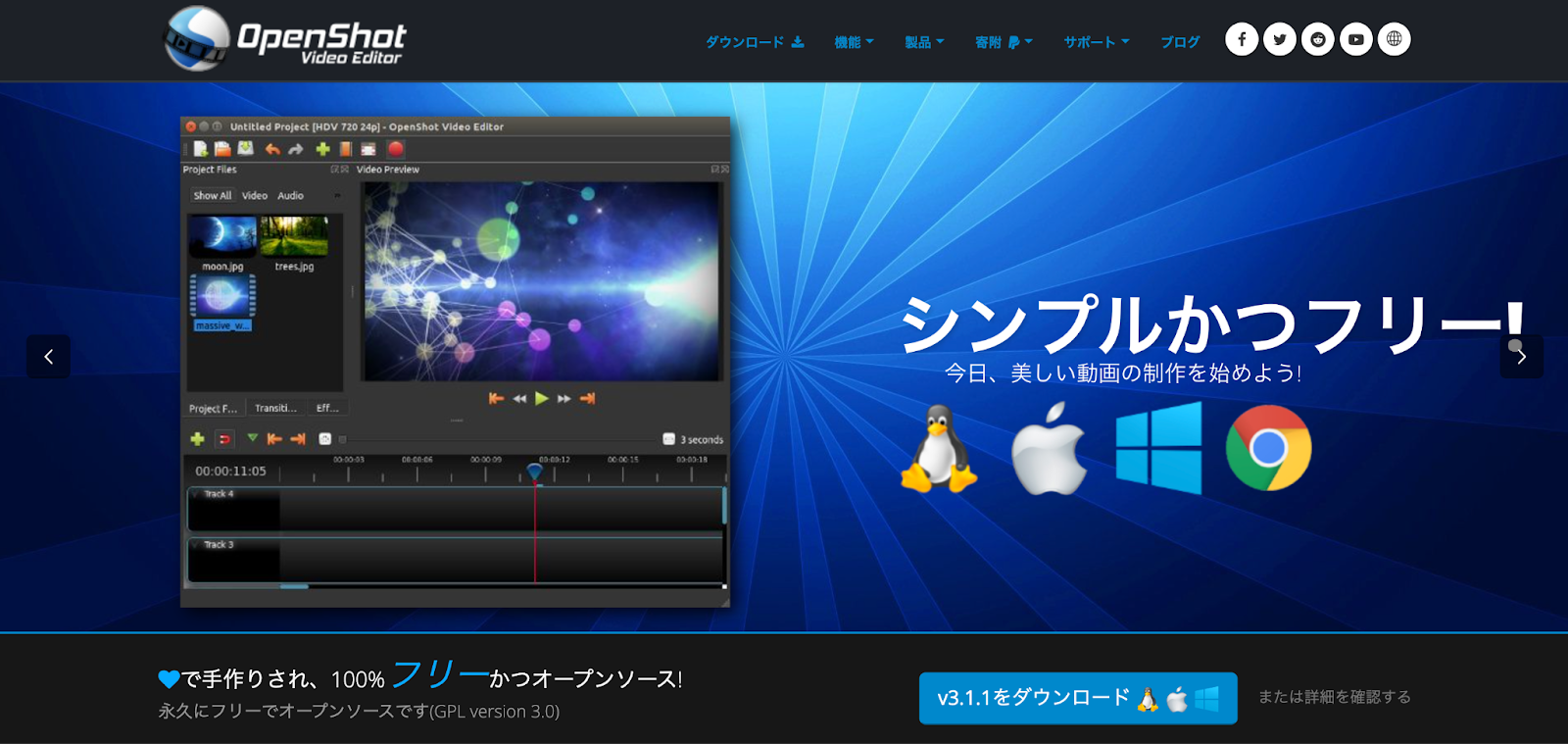This screenshot has height=744, width=1568.
Task: Collapse Track 3 arrow in timeline
Action: pyautogui.click(x=196, y=544)
